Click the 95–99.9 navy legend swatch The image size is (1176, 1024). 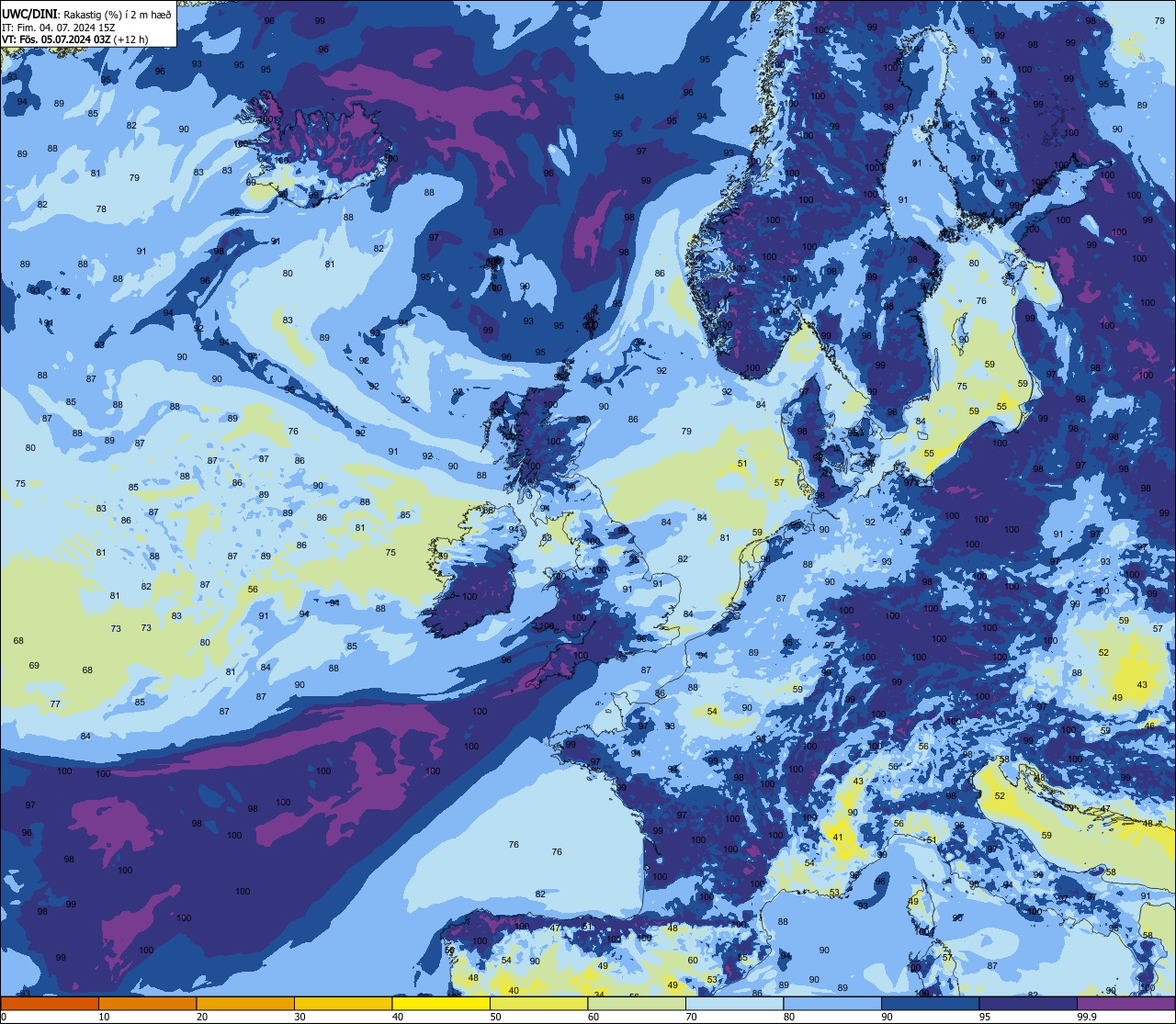(x=1028, y=1003)
